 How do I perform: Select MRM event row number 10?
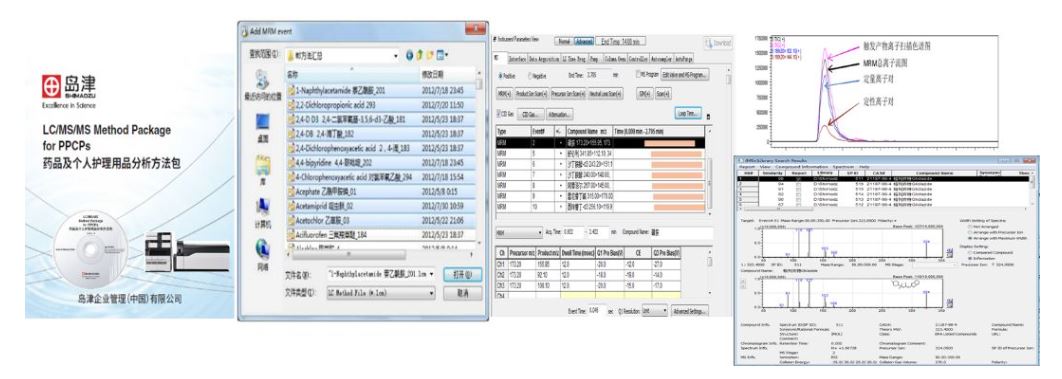tap(600, 206)
